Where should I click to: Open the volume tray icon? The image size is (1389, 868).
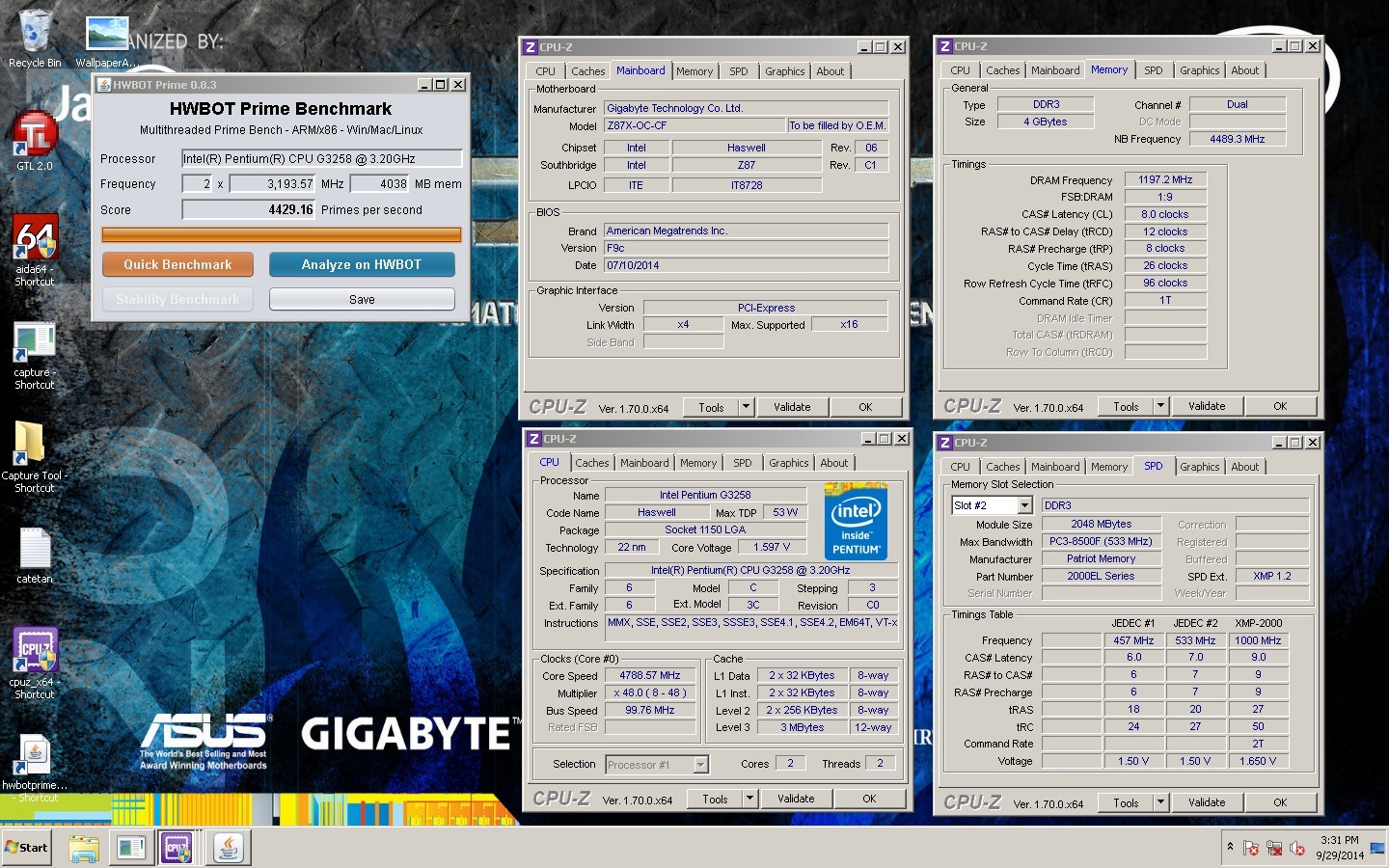point(1297,848)
